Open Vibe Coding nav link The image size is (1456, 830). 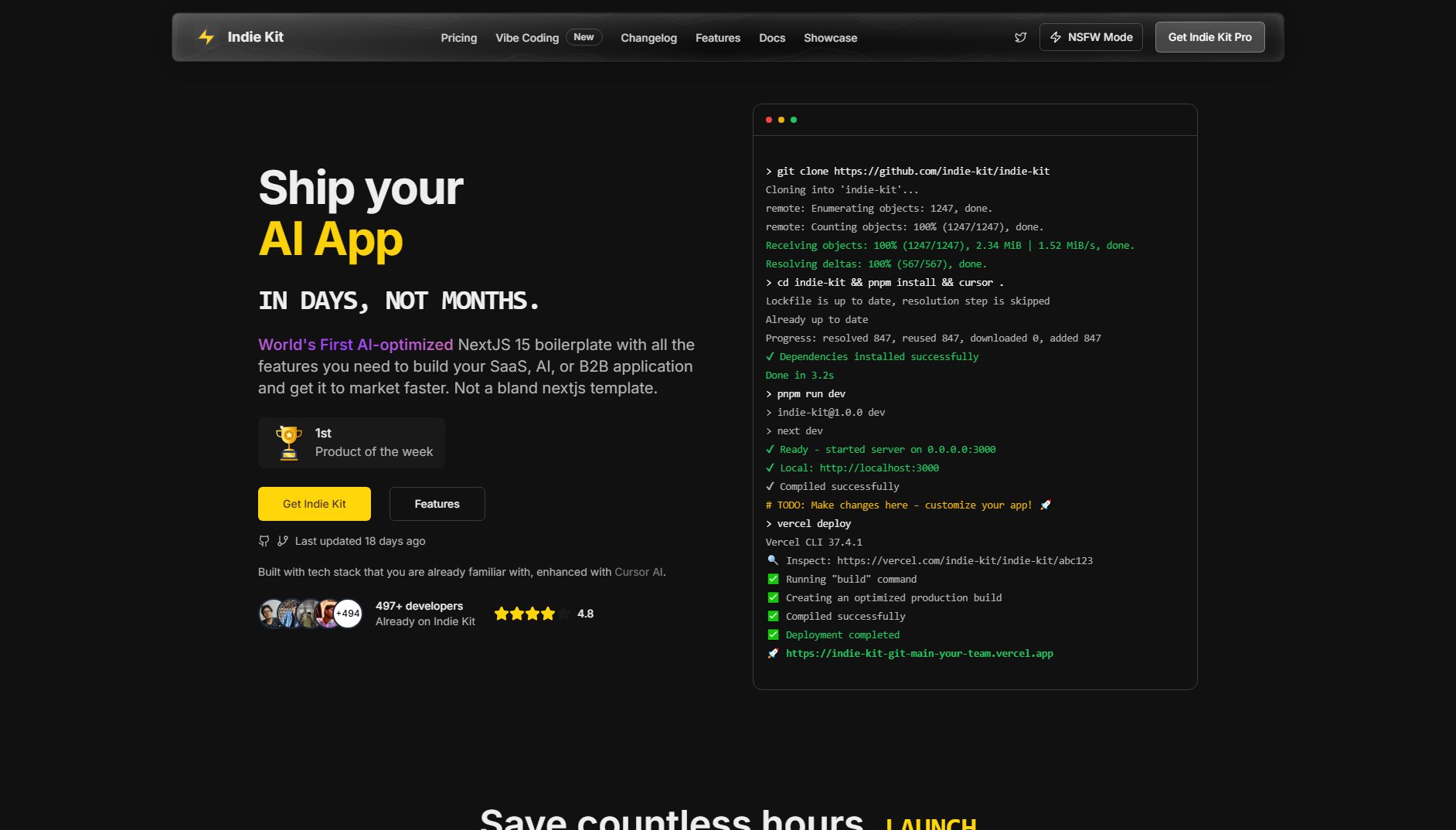527,38
